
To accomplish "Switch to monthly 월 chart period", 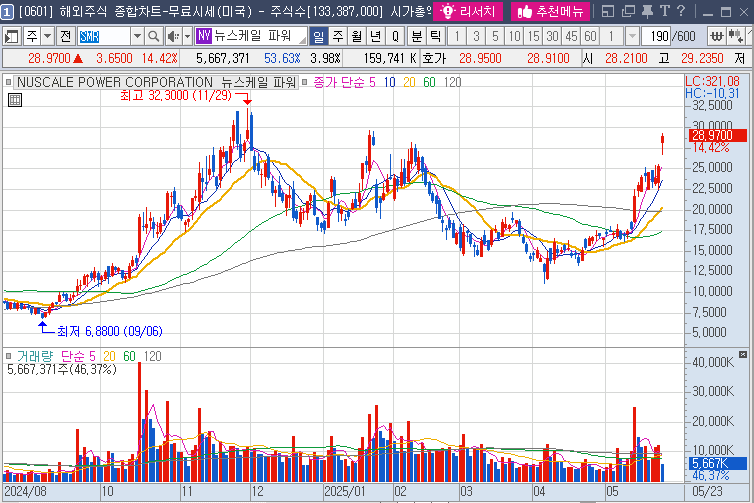I will pos(357,36).
